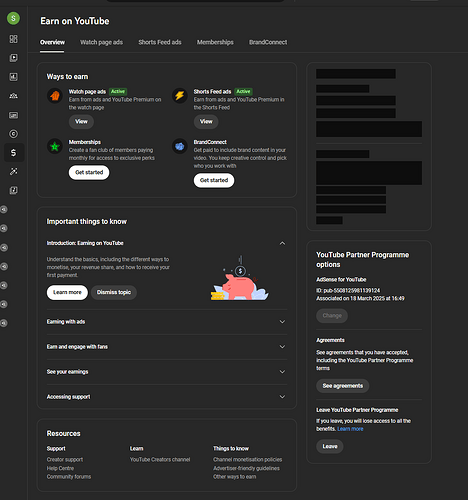Click View under Watch page ads
The height and width of the screenshot is (500, 468).
pyautogui.click(x=81, y=121)
